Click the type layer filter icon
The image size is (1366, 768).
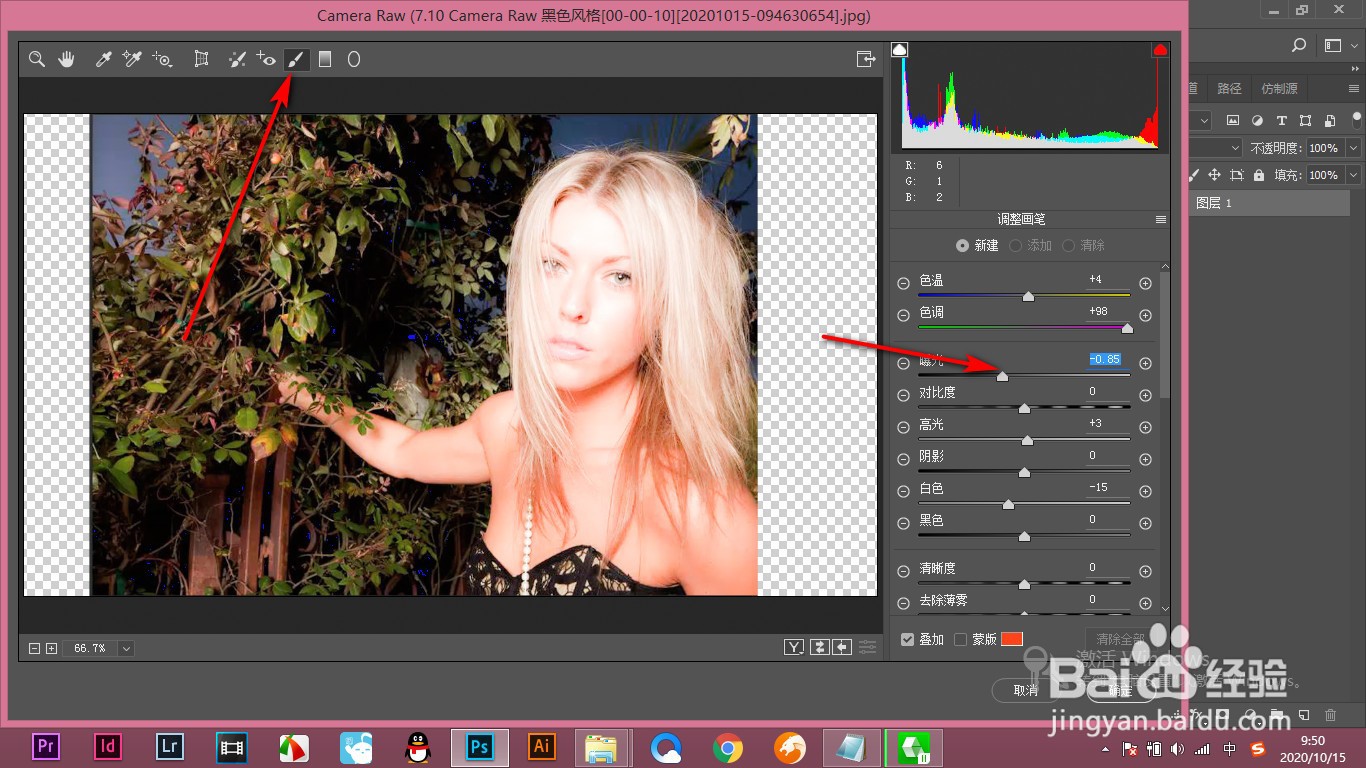coord(1281,121)
